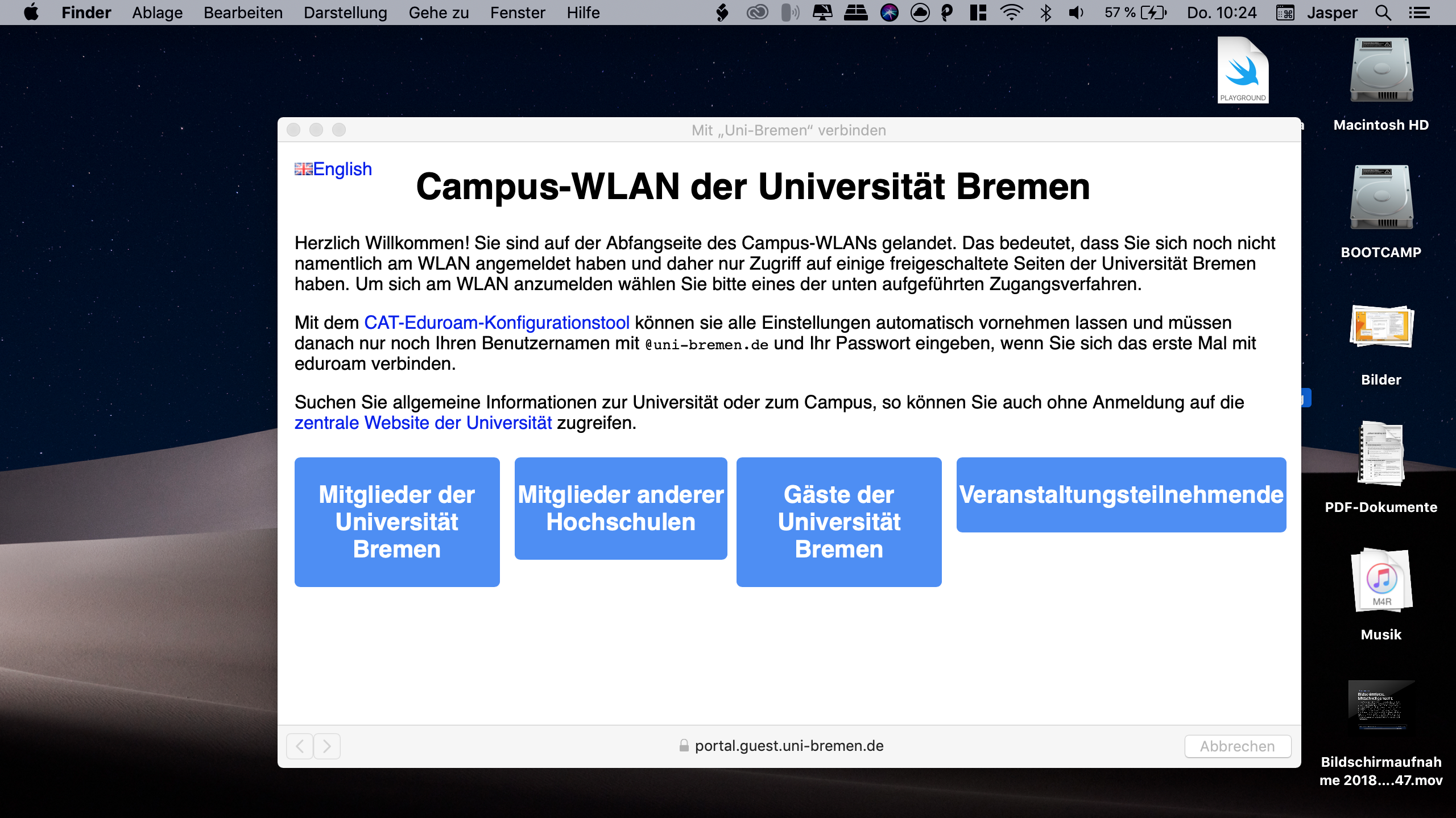Open Spotlight search magnifier
Viewport: 1456px width, 818px height.
pos(1383,13)
